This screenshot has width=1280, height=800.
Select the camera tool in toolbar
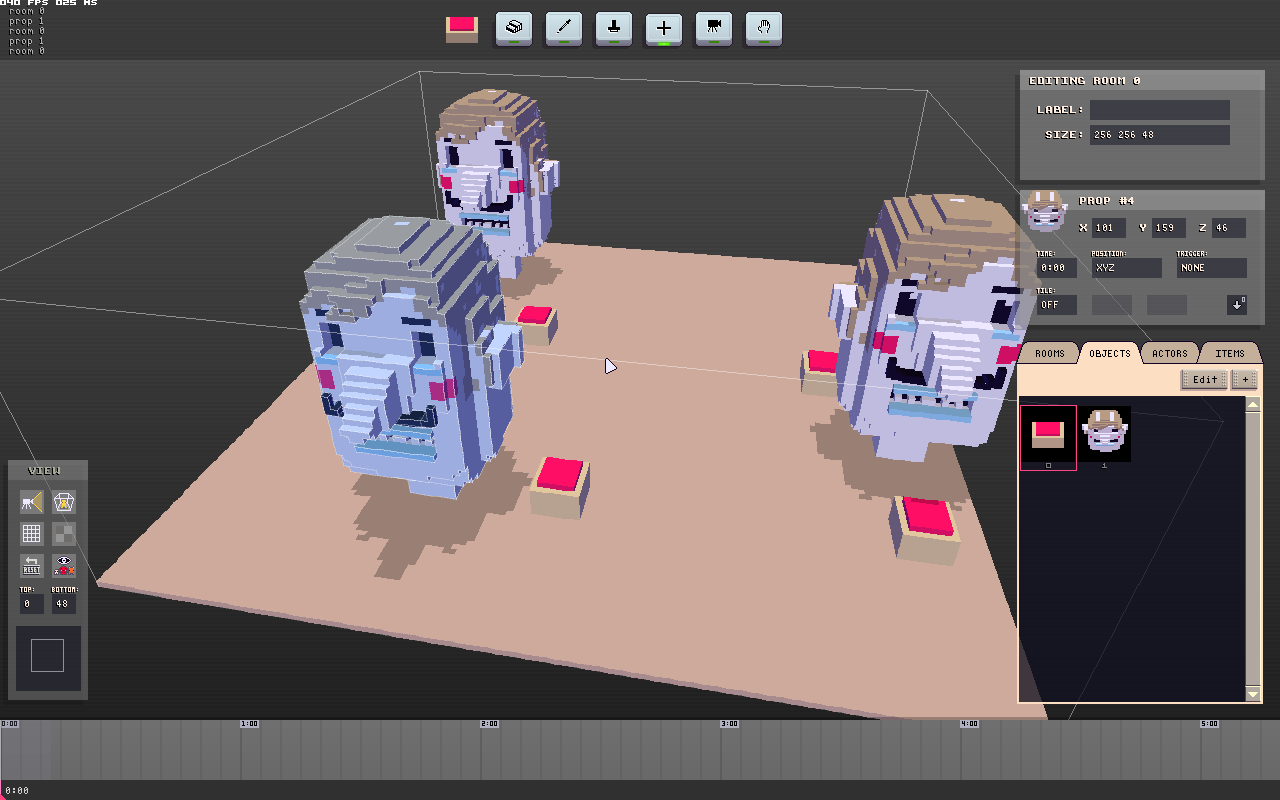coord(714,28)
